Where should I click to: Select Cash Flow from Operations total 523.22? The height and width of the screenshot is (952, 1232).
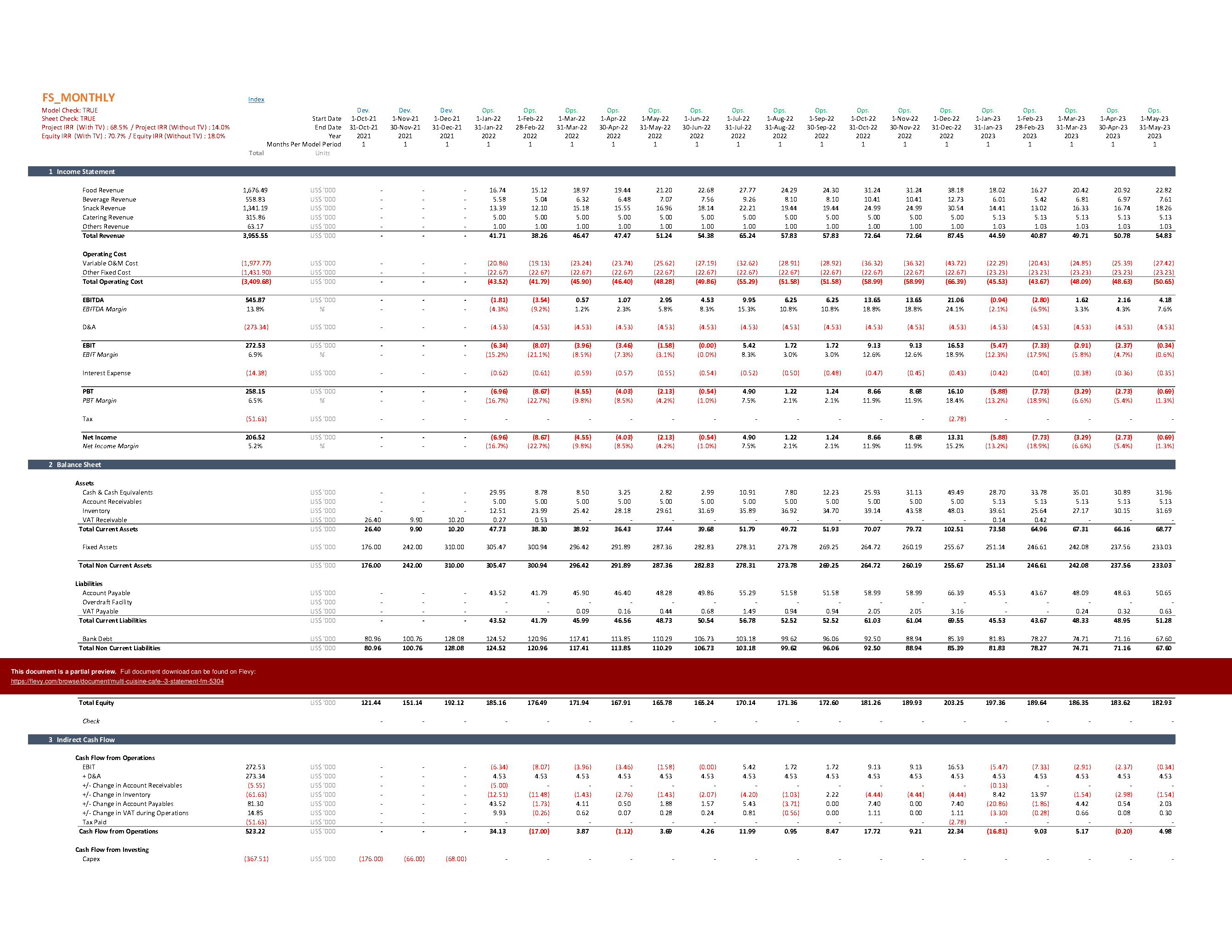pyautogui.click(x=255, y=831)
